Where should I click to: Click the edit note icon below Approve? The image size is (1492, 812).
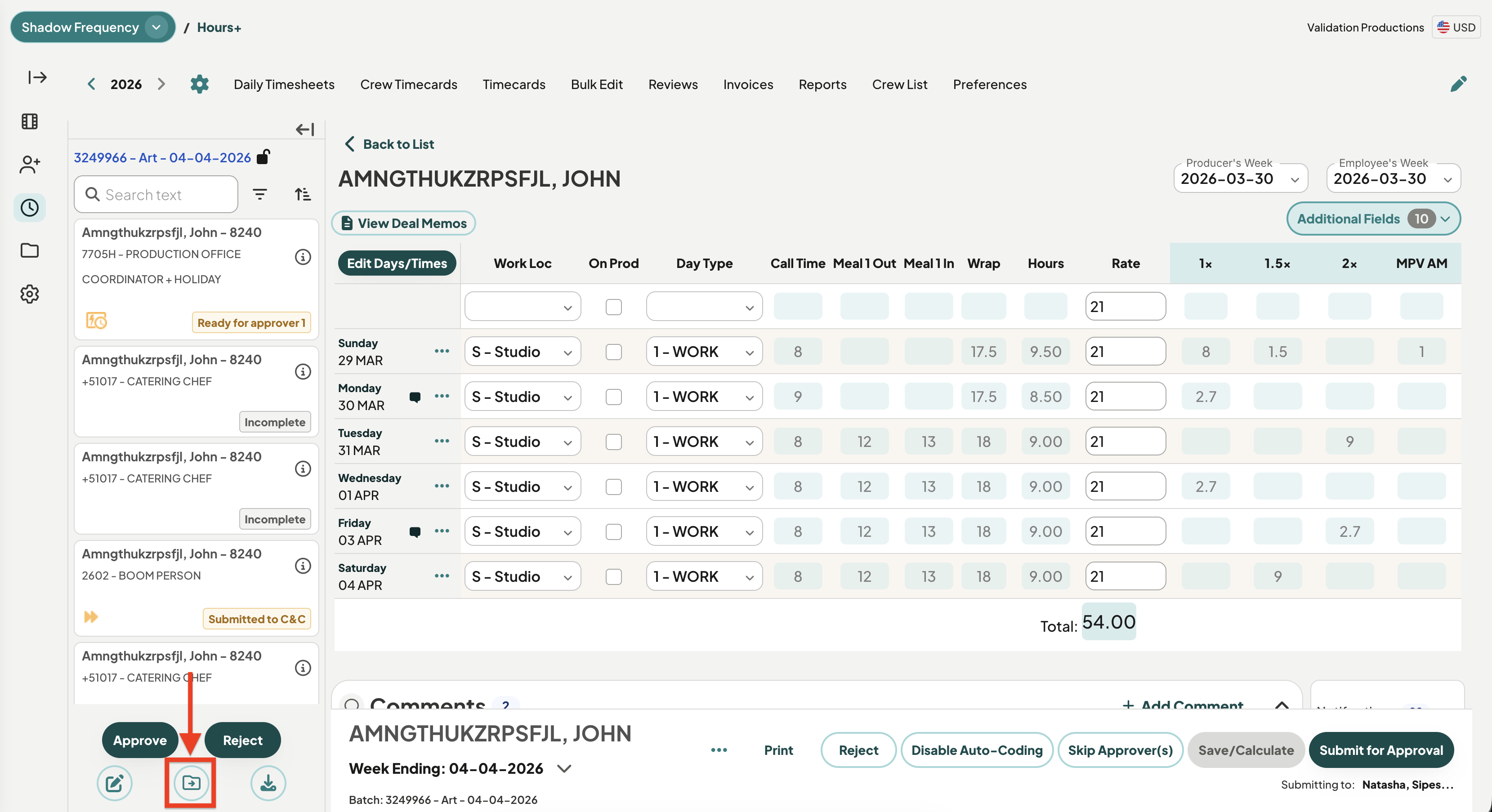(x=114, y=783)
